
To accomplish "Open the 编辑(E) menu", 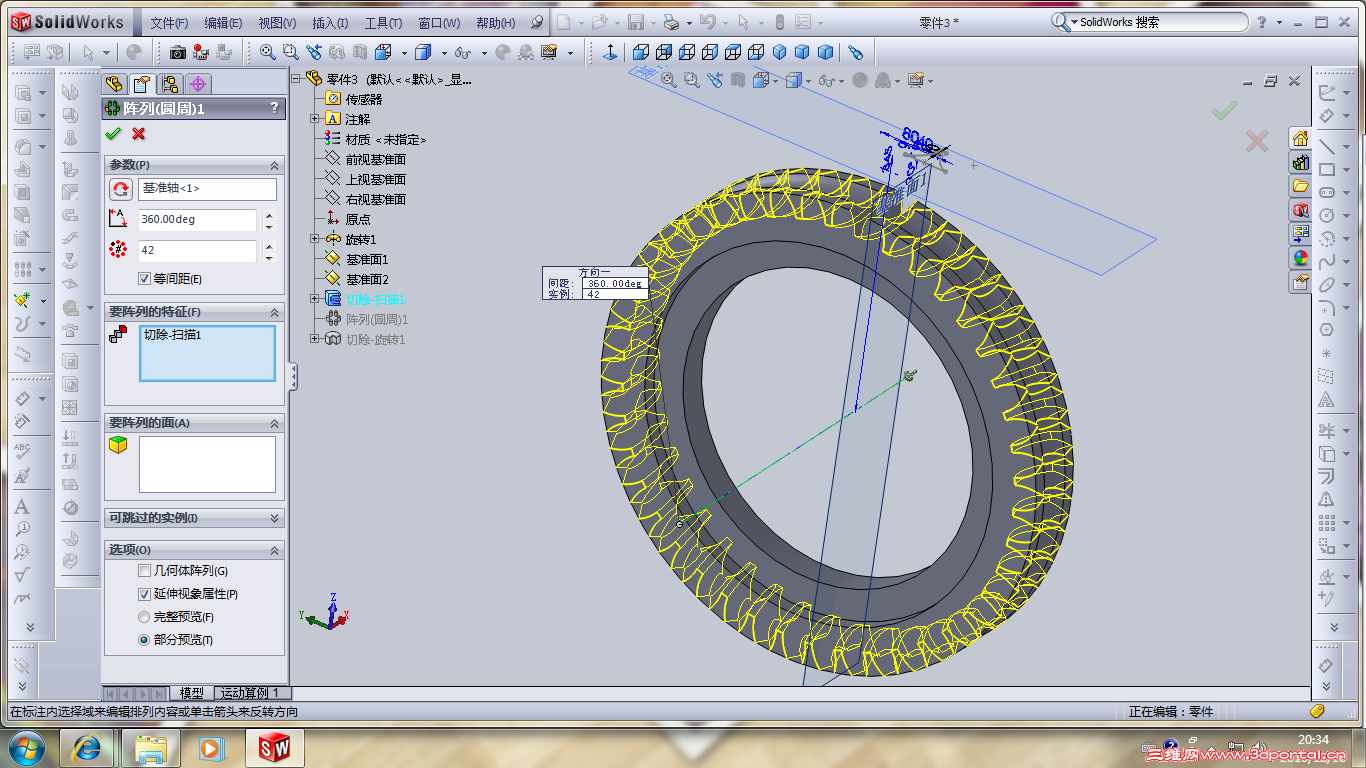I will click(x=223, y=23).
